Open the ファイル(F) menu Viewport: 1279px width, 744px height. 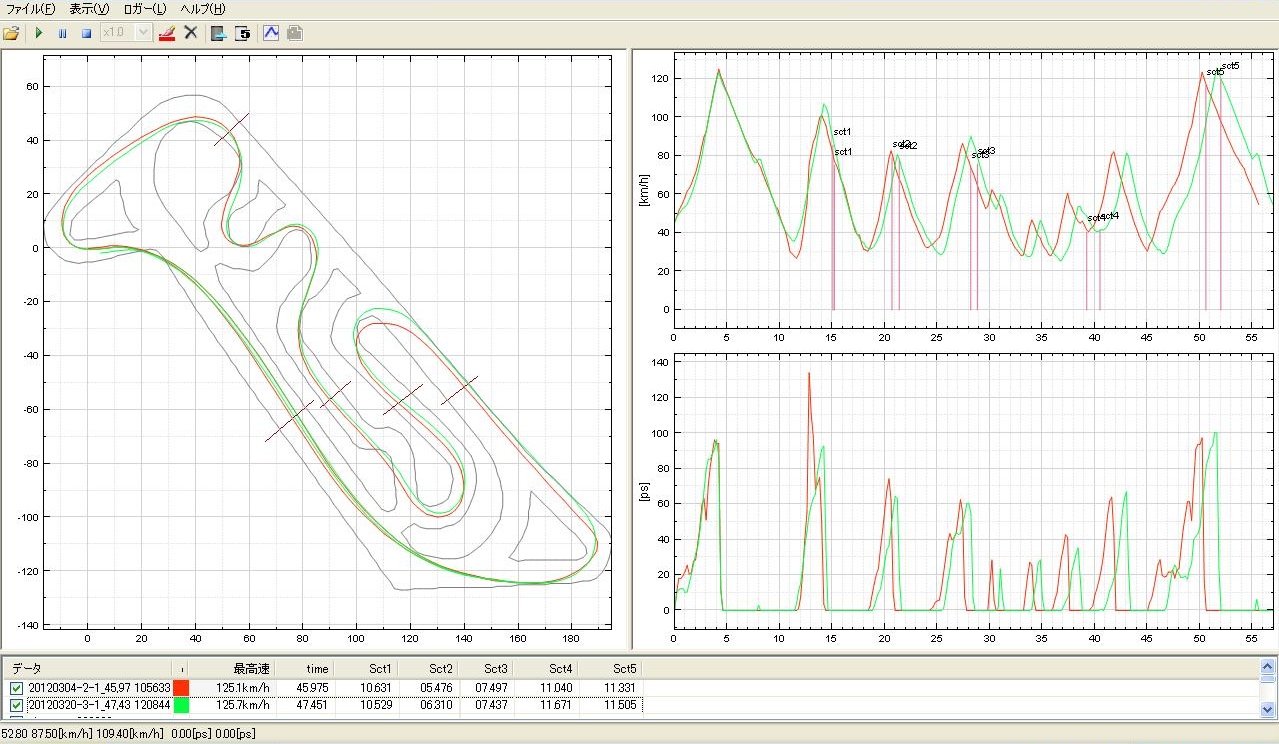point(31,9)
